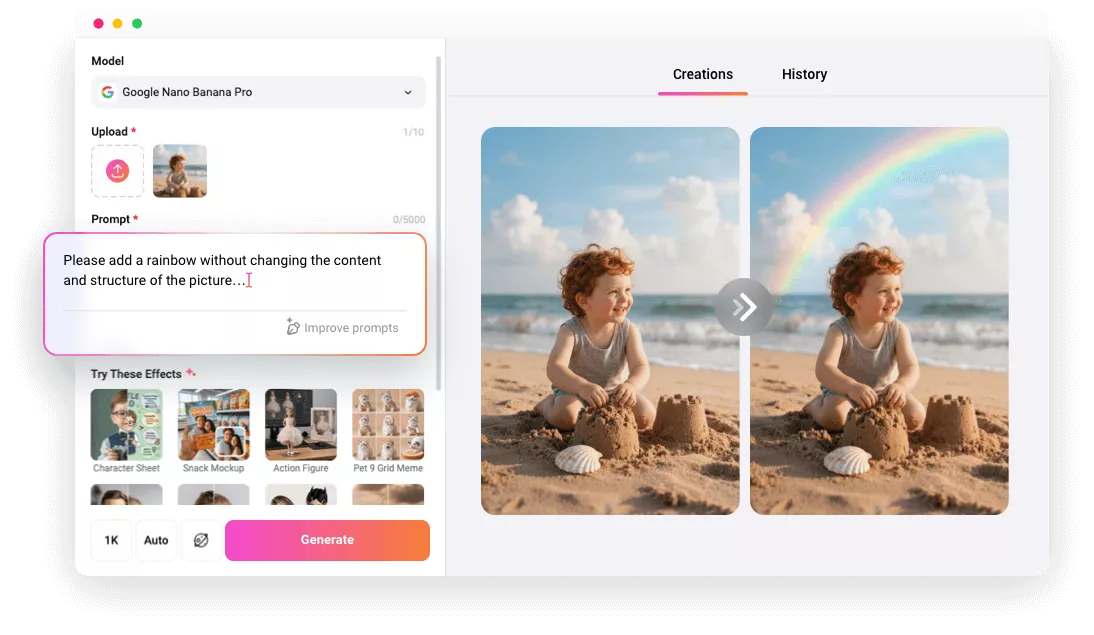Click the magic pen Improve prompts icon
This screenshot has height=635, width=1094.
(x=292, y=327)
